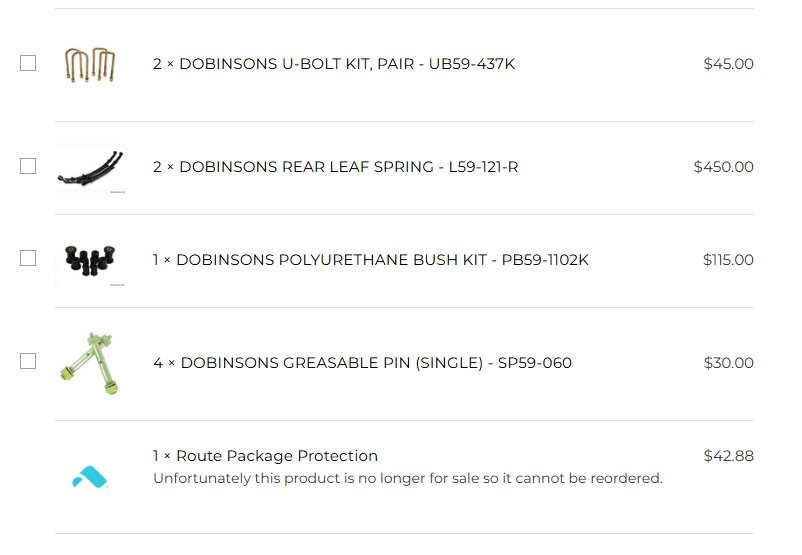
Task: Check the Polyurethane Bush Kit PB59-1102K box
Action: pos(28,258)
